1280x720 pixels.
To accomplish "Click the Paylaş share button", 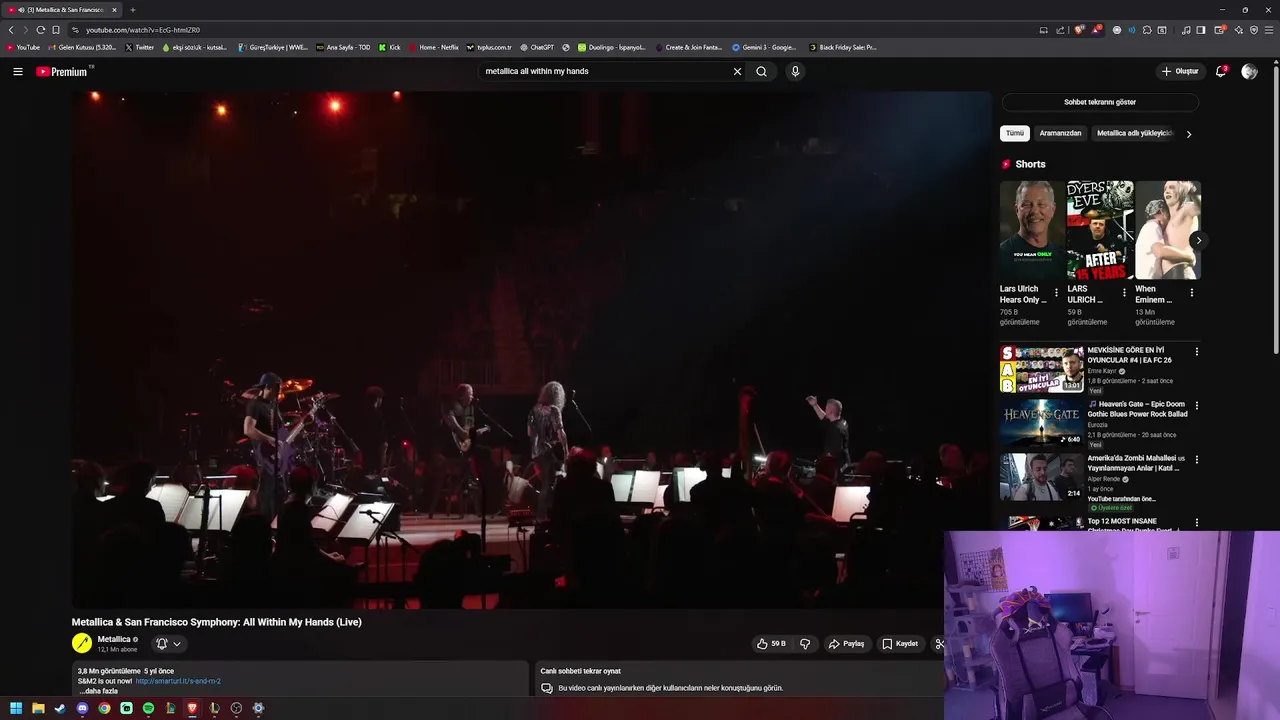I will 846,644.
